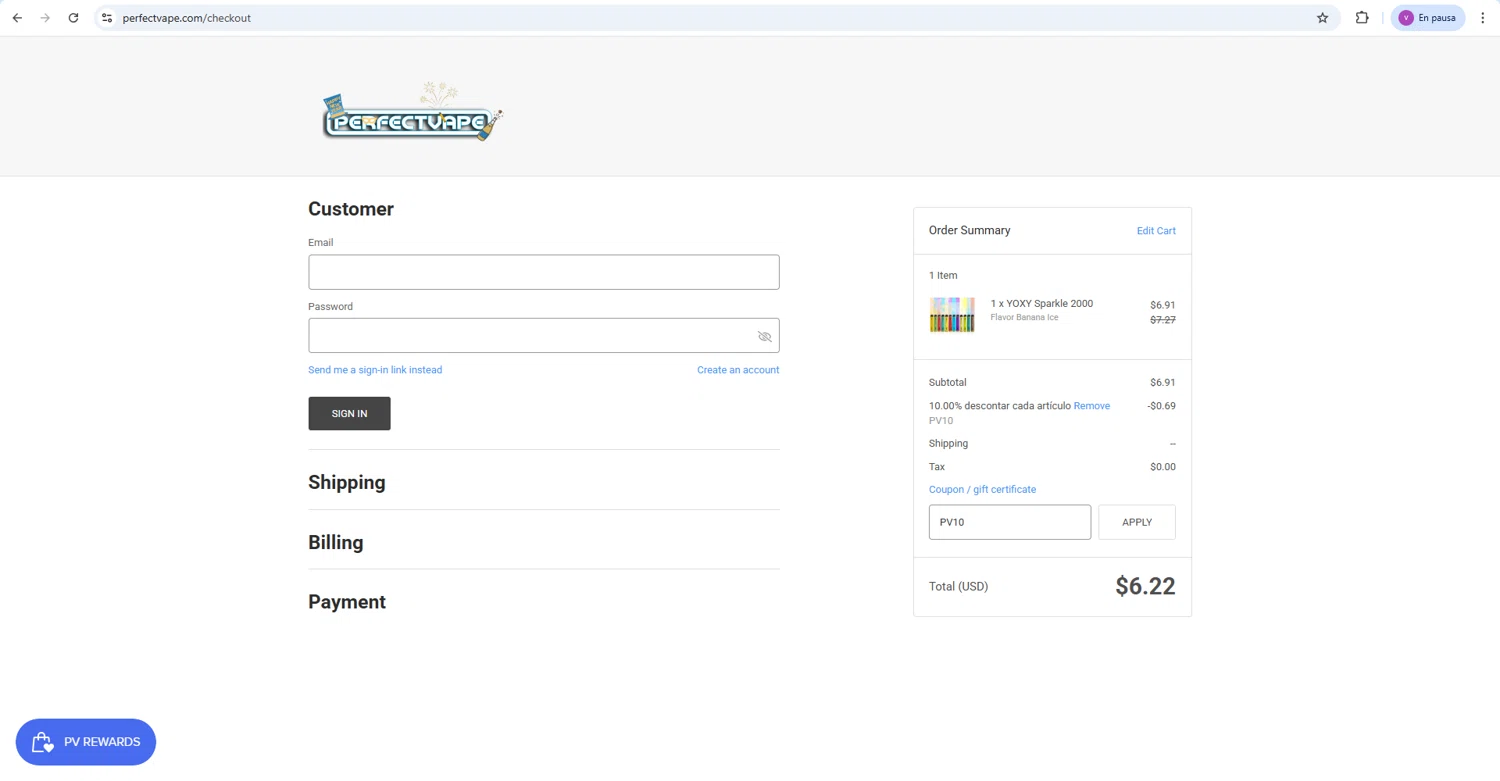Bookmark this page with the star icon

pyautogui.click(x=1322, y=18)
